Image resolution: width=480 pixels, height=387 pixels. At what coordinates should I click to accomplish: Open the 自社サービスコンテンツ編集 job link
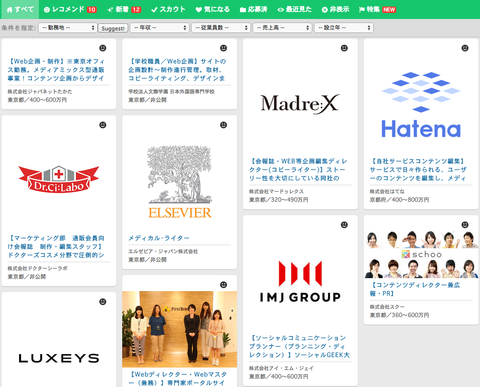click(x=418, y=170)
